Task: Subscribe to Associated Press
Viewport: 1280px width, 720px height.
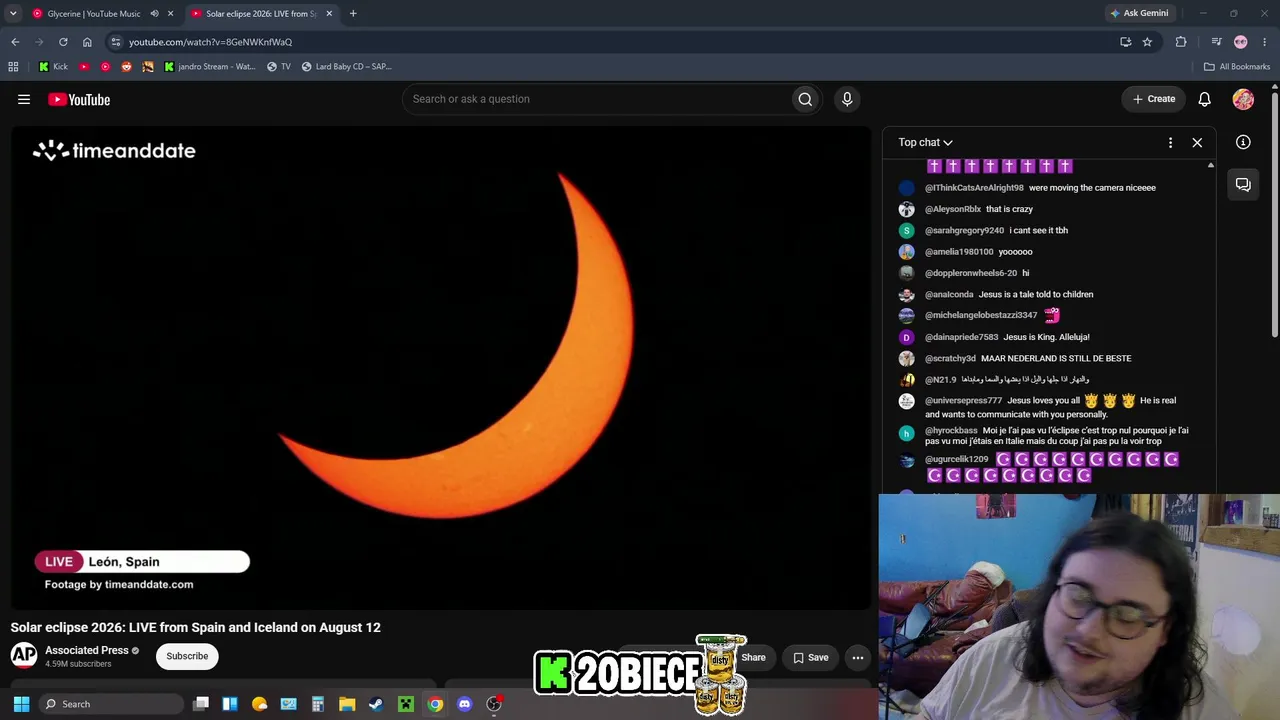Action: (187, 656)
